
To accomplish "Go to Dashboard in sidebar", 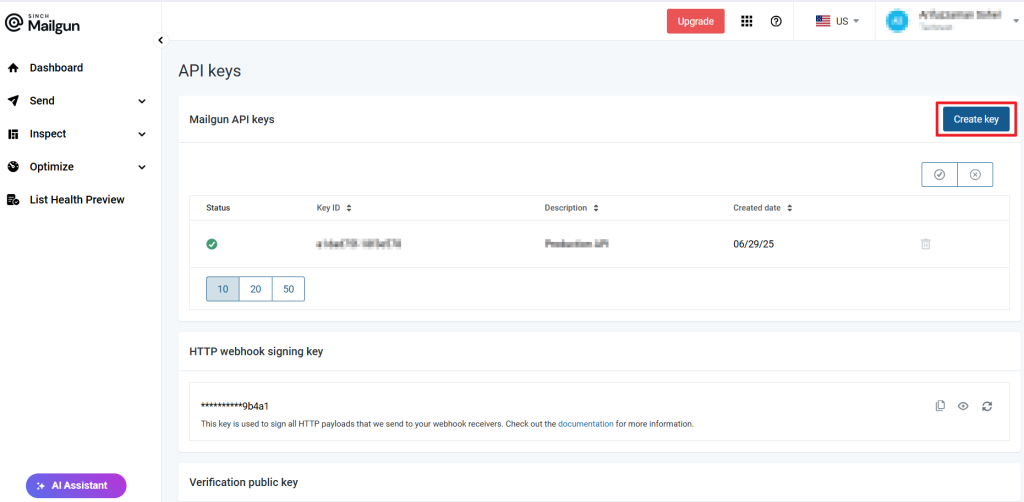I will point(56,68).
